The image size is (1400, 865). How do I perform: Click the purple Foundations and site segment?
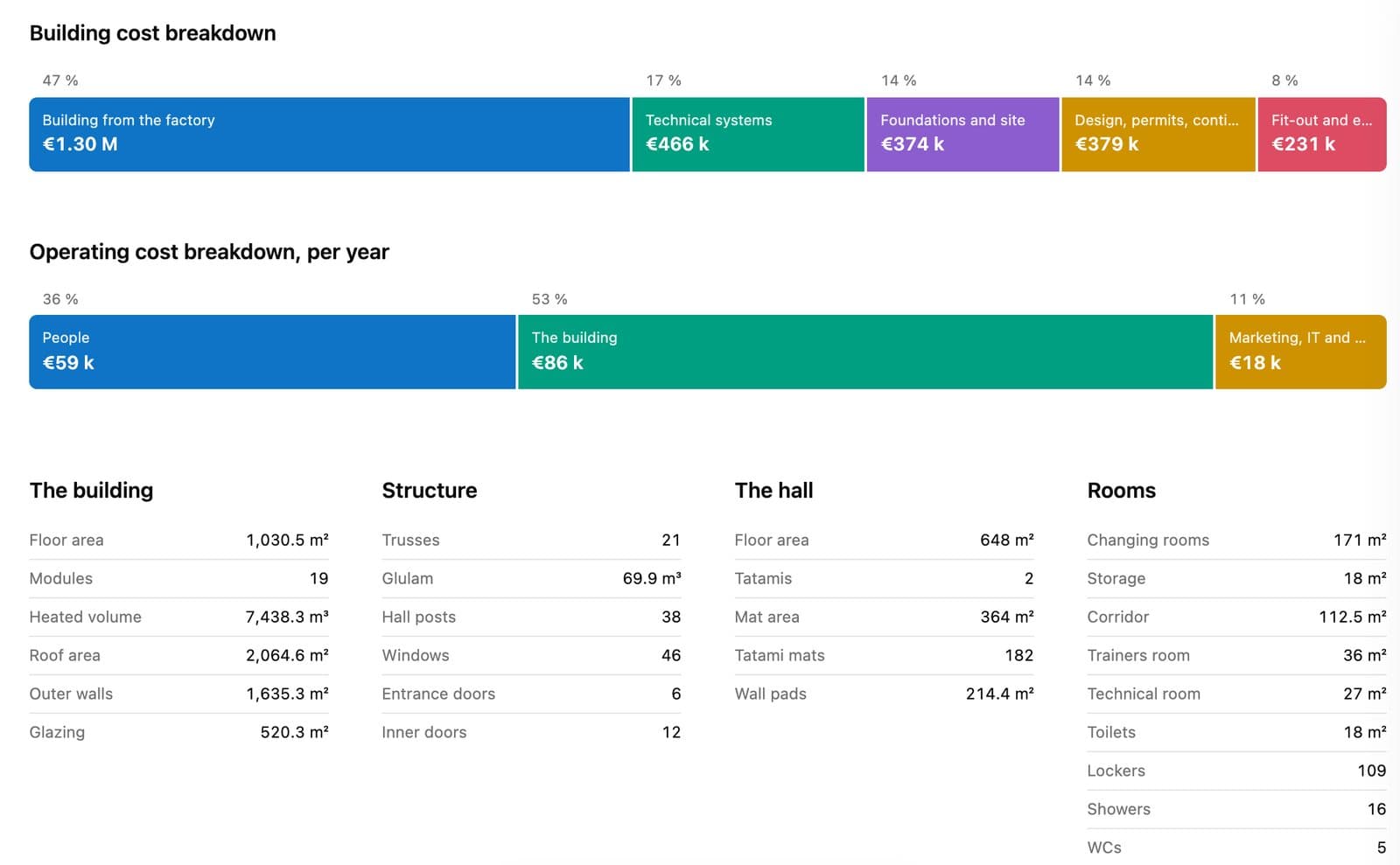[962, 134]
